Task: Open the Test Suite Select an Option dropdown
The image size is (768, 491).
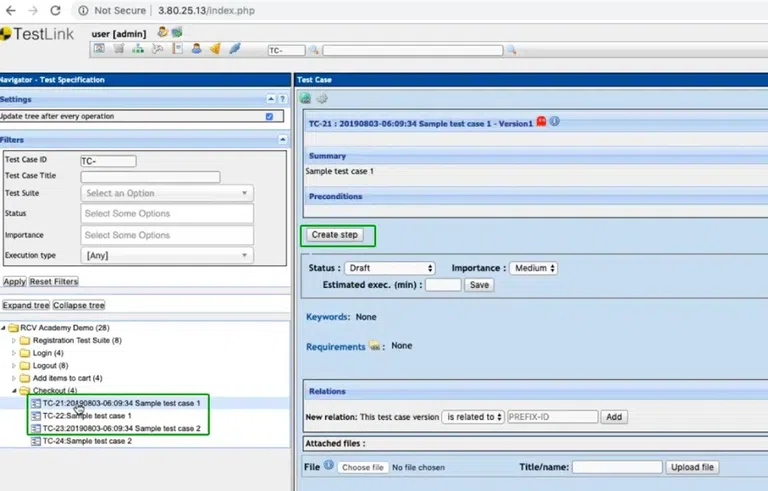Action: (x=167, y=193)
